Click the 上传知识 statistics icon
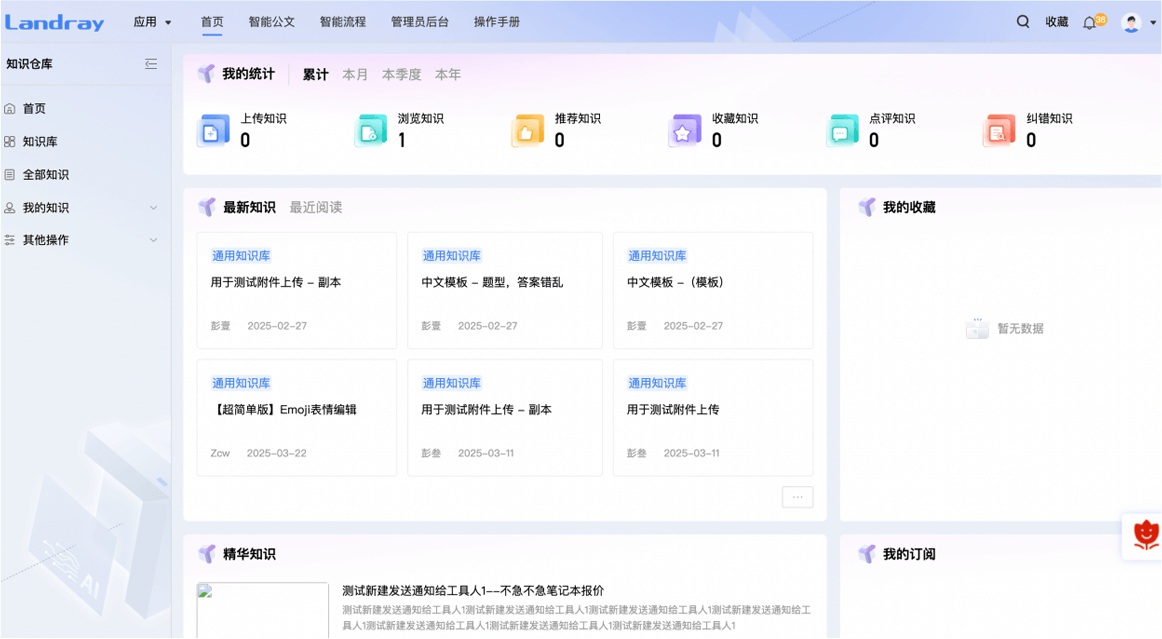This screenshot has width=1162, height=639. point(213,131)
